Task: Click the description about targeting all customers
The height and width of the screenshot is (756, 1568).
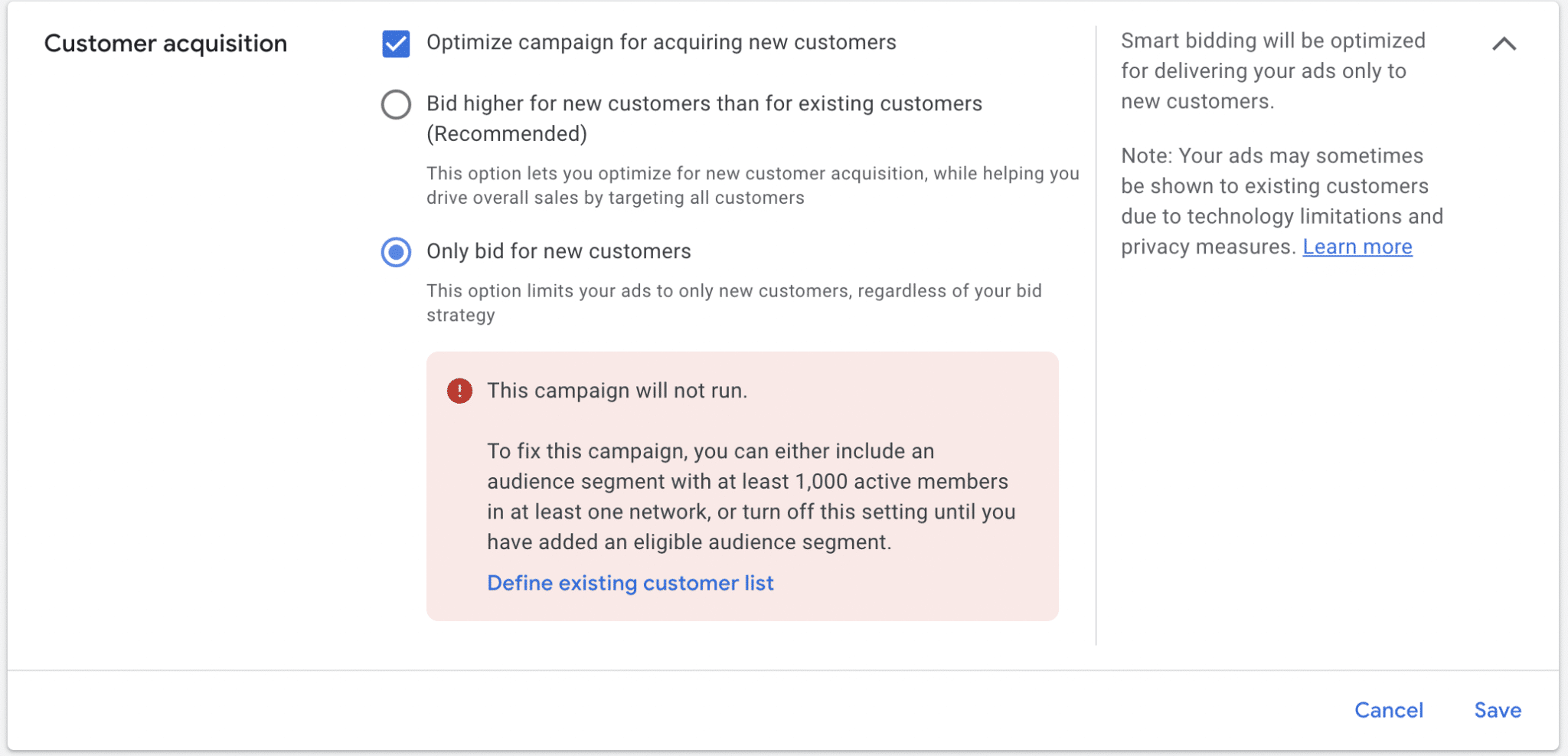Action: pyautogui.click(x=752, y=185)
